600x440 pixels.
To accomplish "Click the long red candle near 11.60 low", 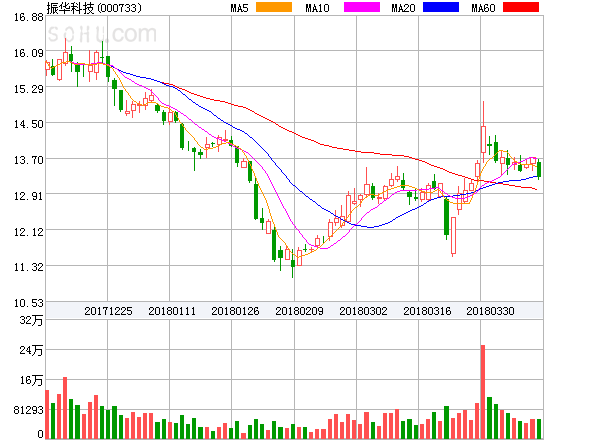I will coord(453,235).
